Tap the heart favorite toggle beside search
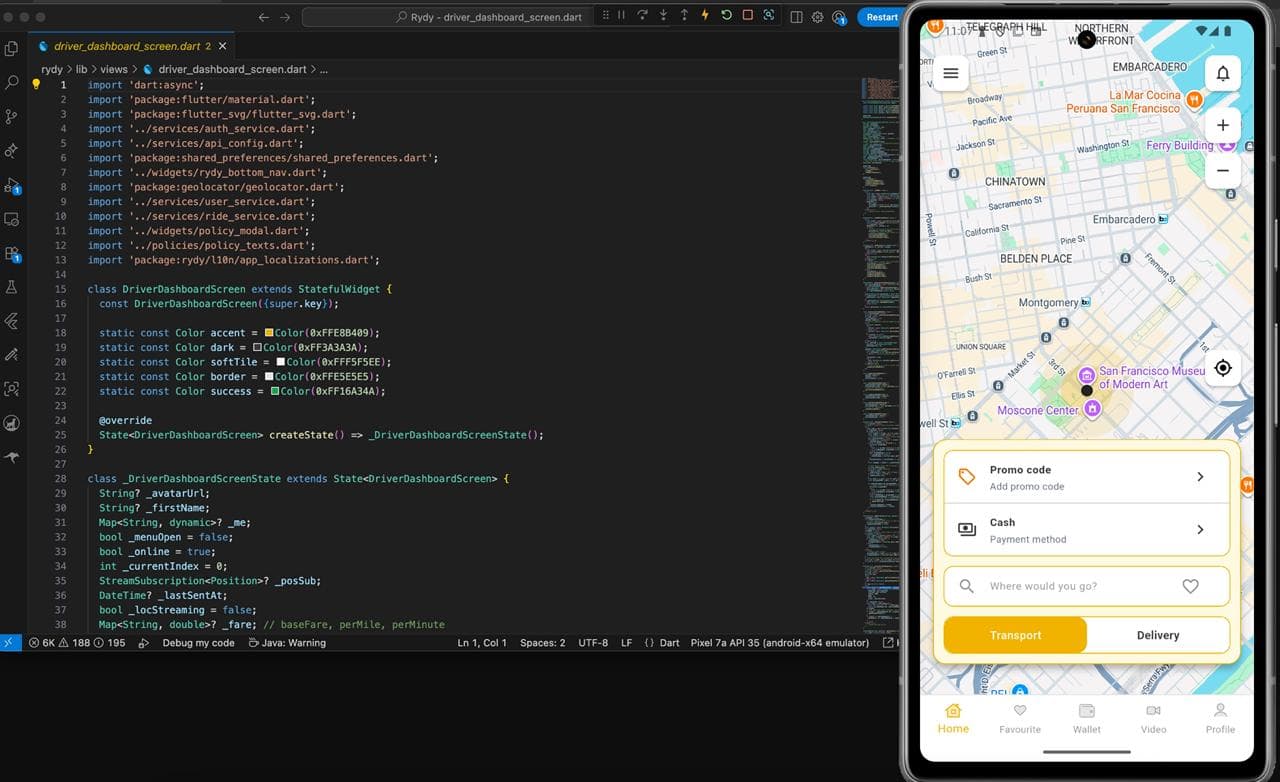Viewport: 1280px width, 782px height. 1190,587
